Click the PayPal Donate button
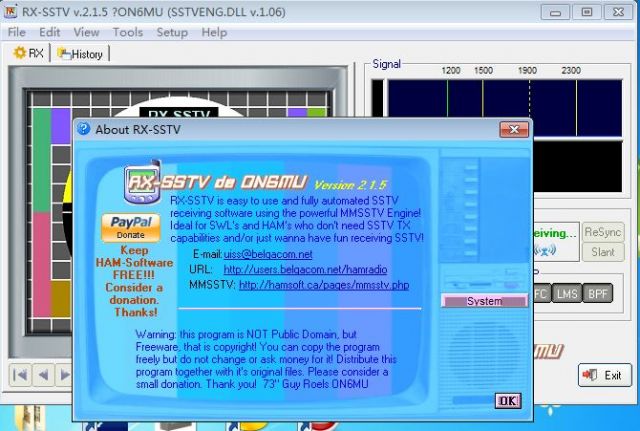640x431 pixels. point(131,227)
